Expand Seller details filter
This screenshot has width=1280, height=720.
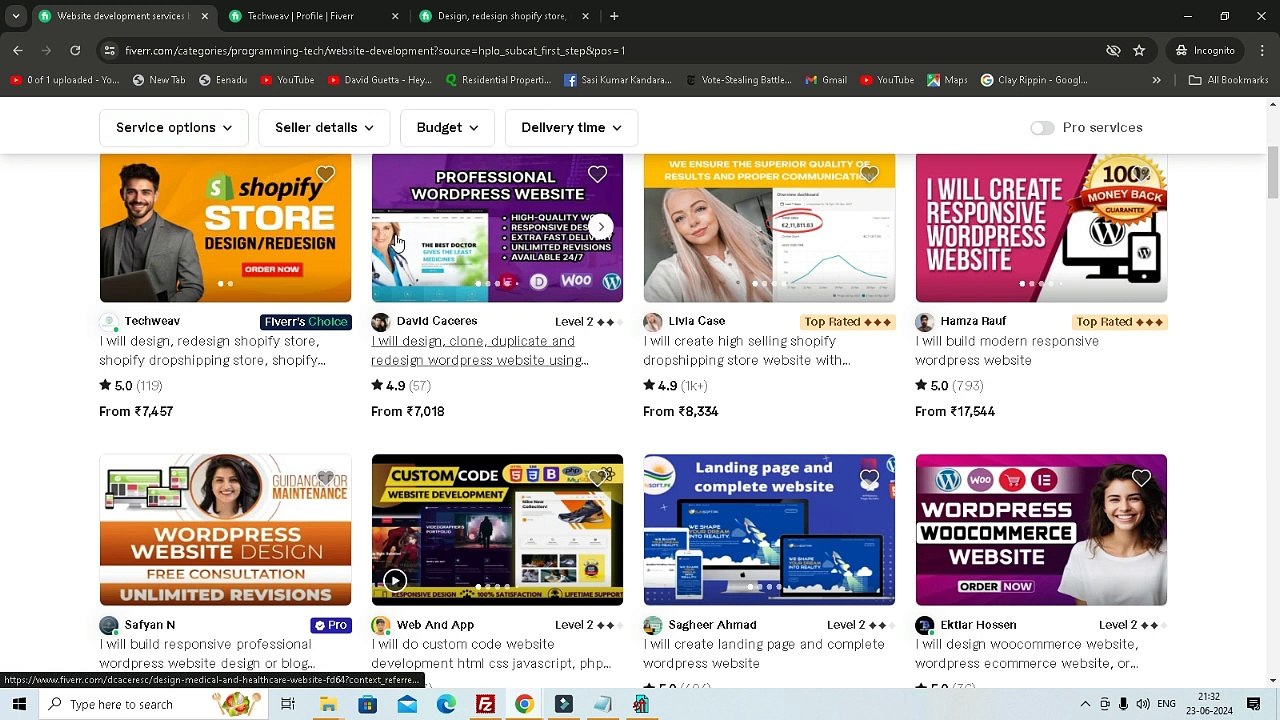coord(324,128)
